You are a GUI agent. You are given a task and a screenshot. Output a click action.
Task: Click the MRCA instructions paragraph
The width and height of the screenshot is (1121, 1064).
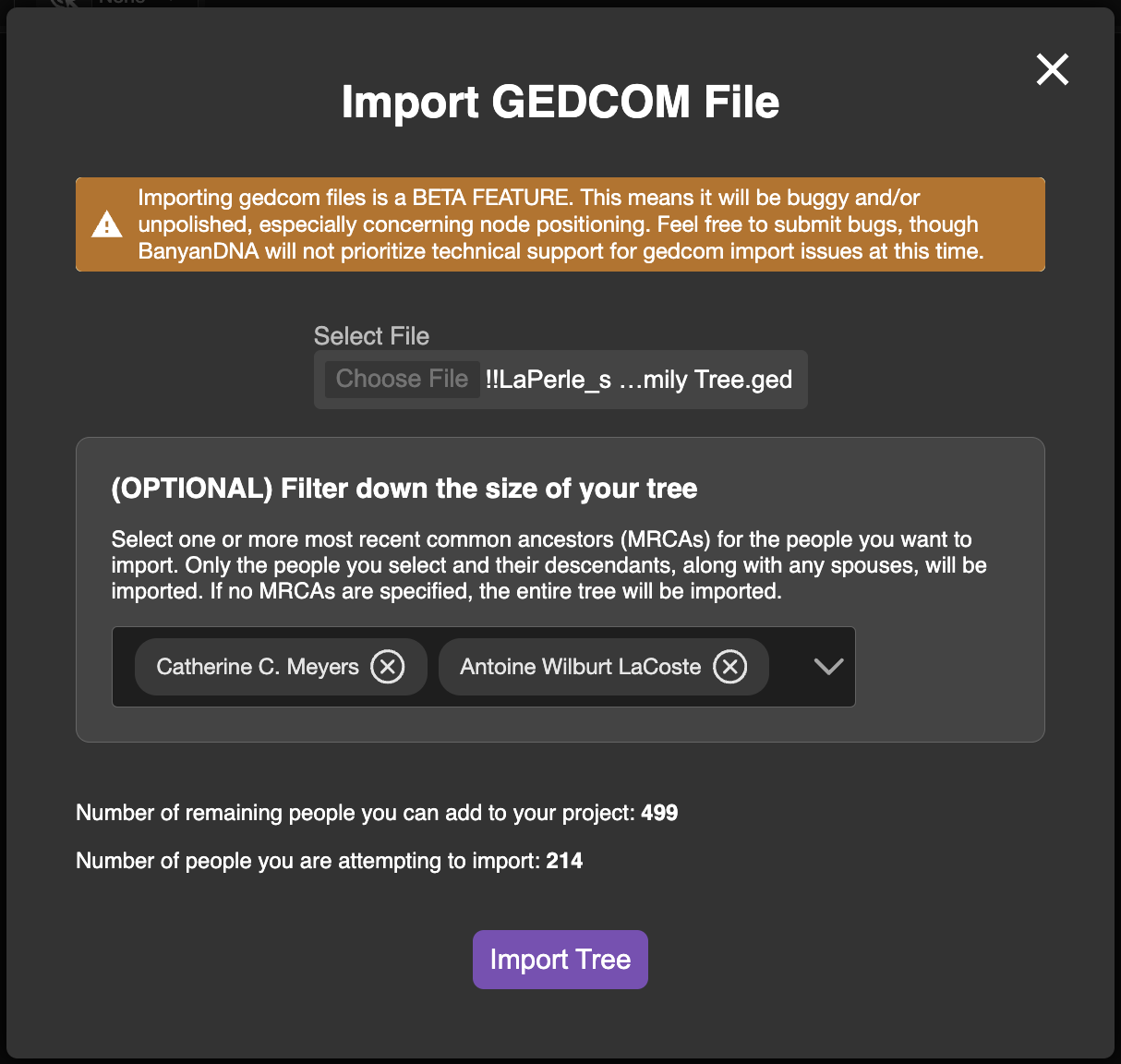[x=548, y=565]
